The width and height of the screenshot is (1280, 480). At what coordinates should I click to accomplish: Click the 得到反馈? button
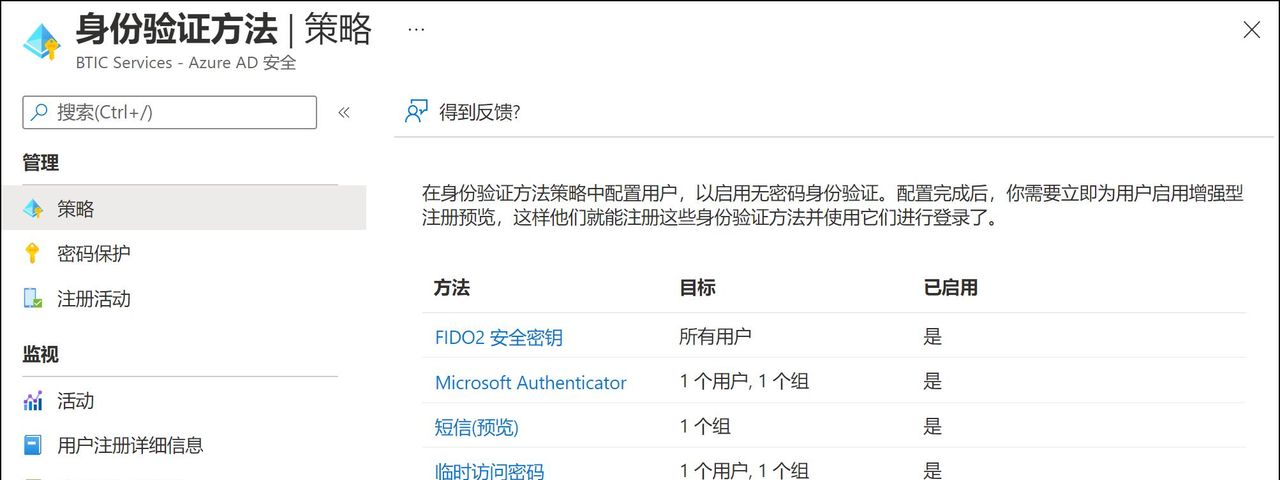point(479,112)
